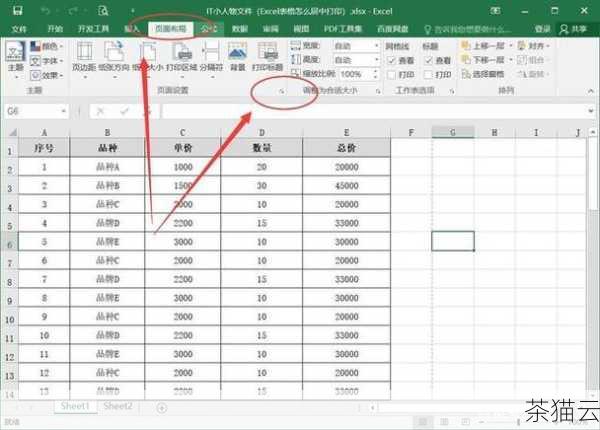Screen dimensions: 600x430
Task: Click the 旋转 rotate button
Action: (x=533, y=74)
